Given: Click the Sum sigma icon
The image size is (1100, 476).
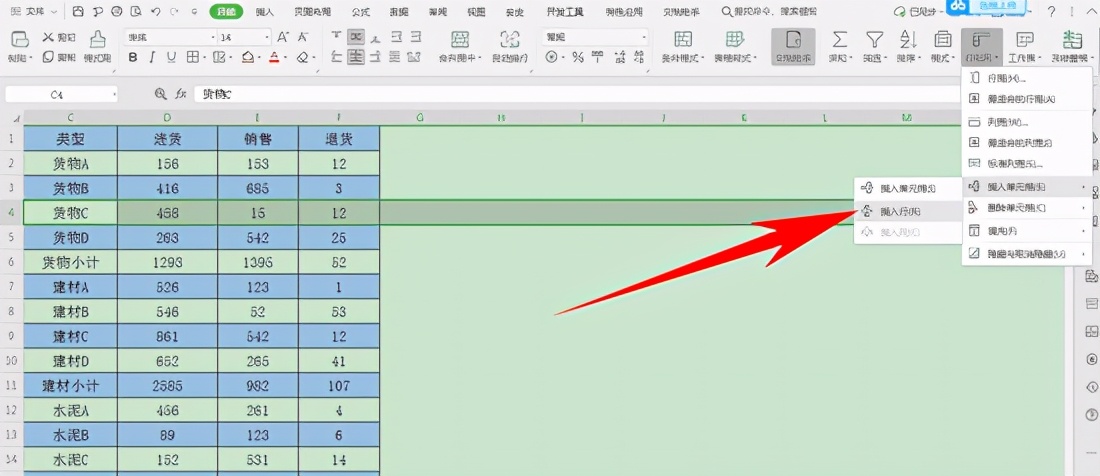Looking at the screenshot, I should point(839,39).
